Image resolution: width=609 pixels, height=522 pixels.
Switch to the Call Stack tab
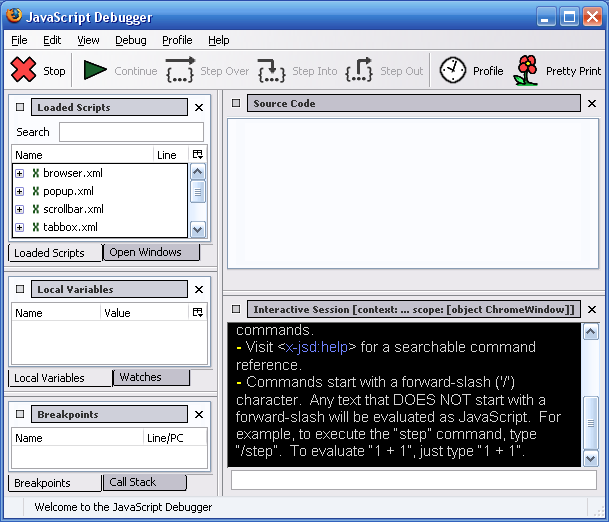[132, 482]
